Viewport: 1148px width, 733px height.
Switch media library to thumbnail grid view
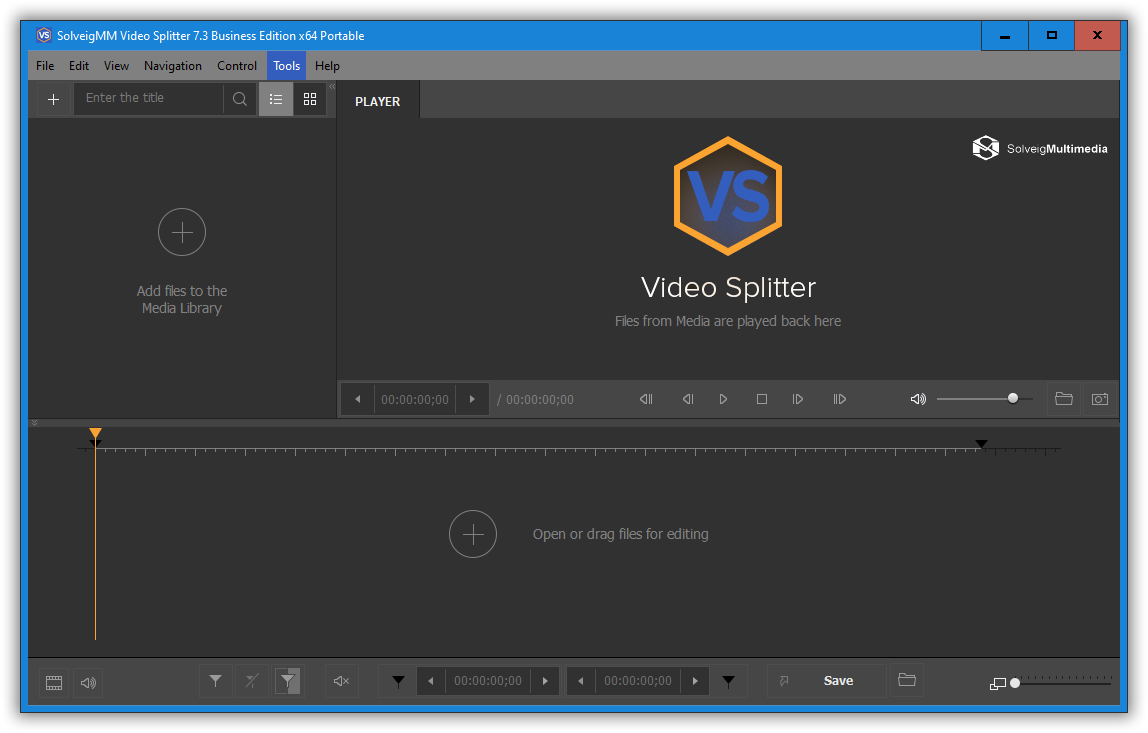[310, 99]
